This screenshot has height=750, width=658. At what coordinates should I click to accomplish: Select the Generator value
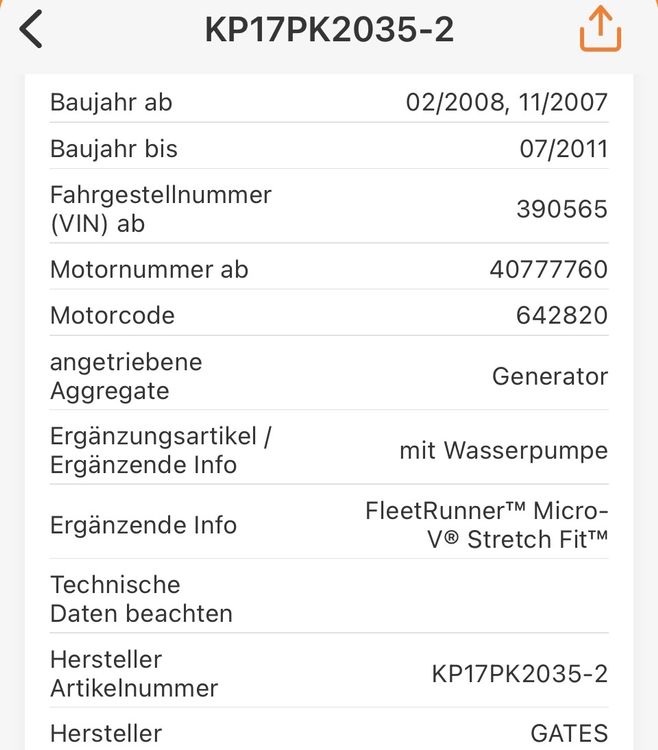(x=550, y=376)
